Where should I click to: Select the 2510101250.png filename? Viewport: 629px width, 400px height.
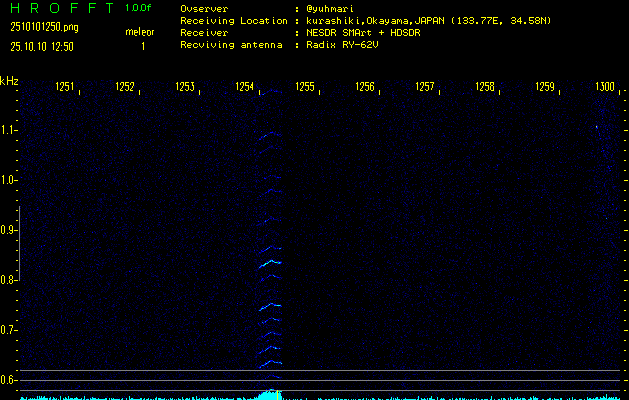[x=44, y=27]
